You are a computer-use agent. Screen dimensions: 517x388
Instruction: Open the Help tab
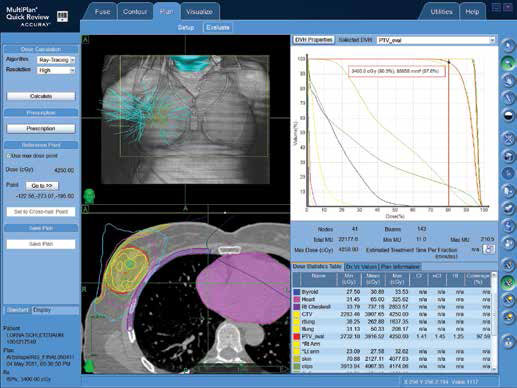[x=472, y=12]
